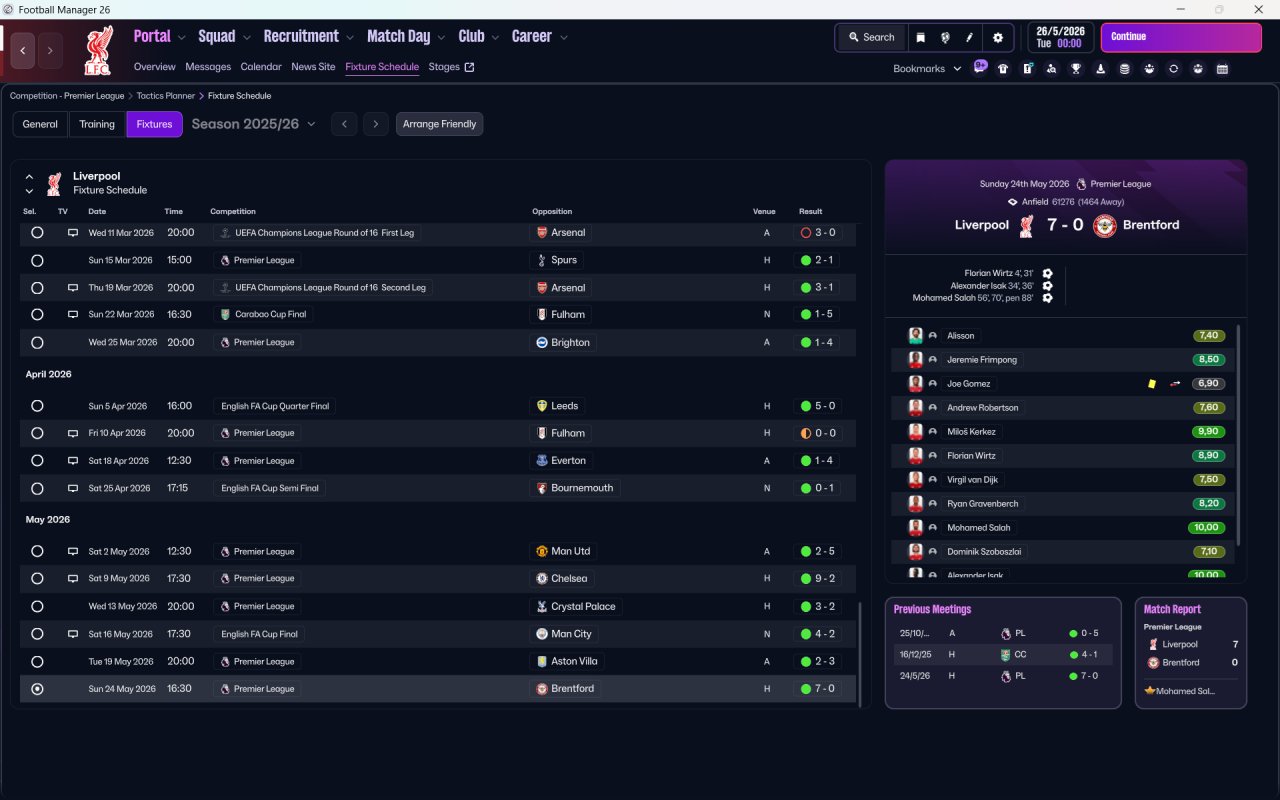Viewport: 1280px width, 800px height.
Task: Open the Stages external link
Action: click(451, 67)
